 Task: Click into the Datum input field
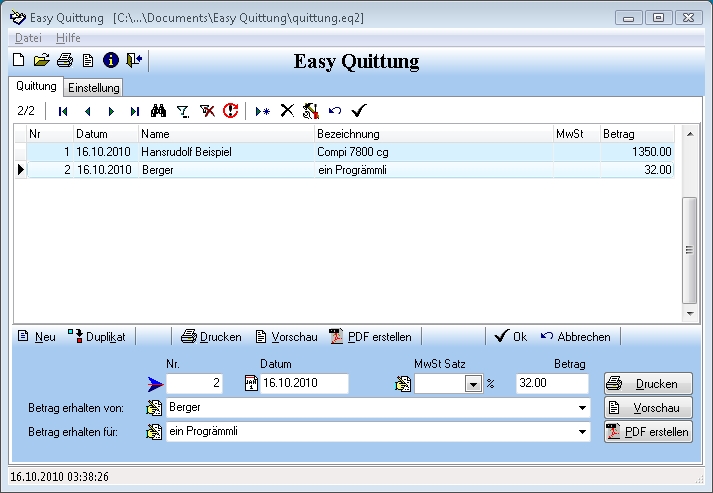pos(304,383)
